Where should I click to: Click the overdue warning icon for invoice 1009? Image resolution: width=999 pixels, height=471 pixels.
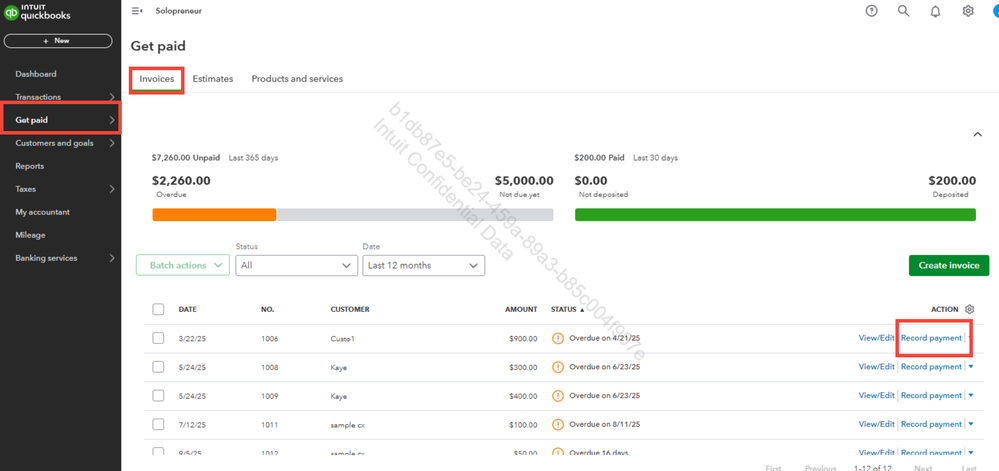coord(558,396)
